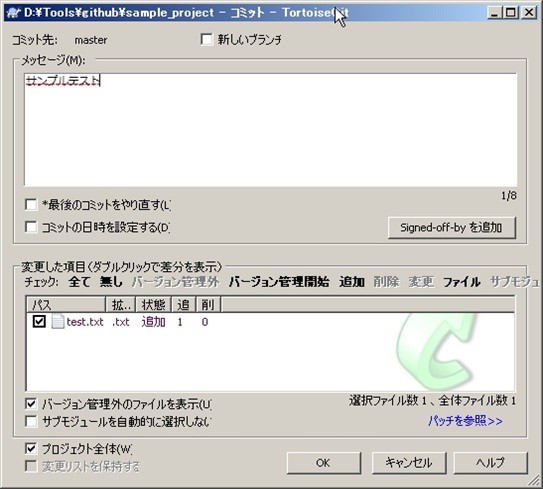Click the test.txt file icon

(58, 321)
